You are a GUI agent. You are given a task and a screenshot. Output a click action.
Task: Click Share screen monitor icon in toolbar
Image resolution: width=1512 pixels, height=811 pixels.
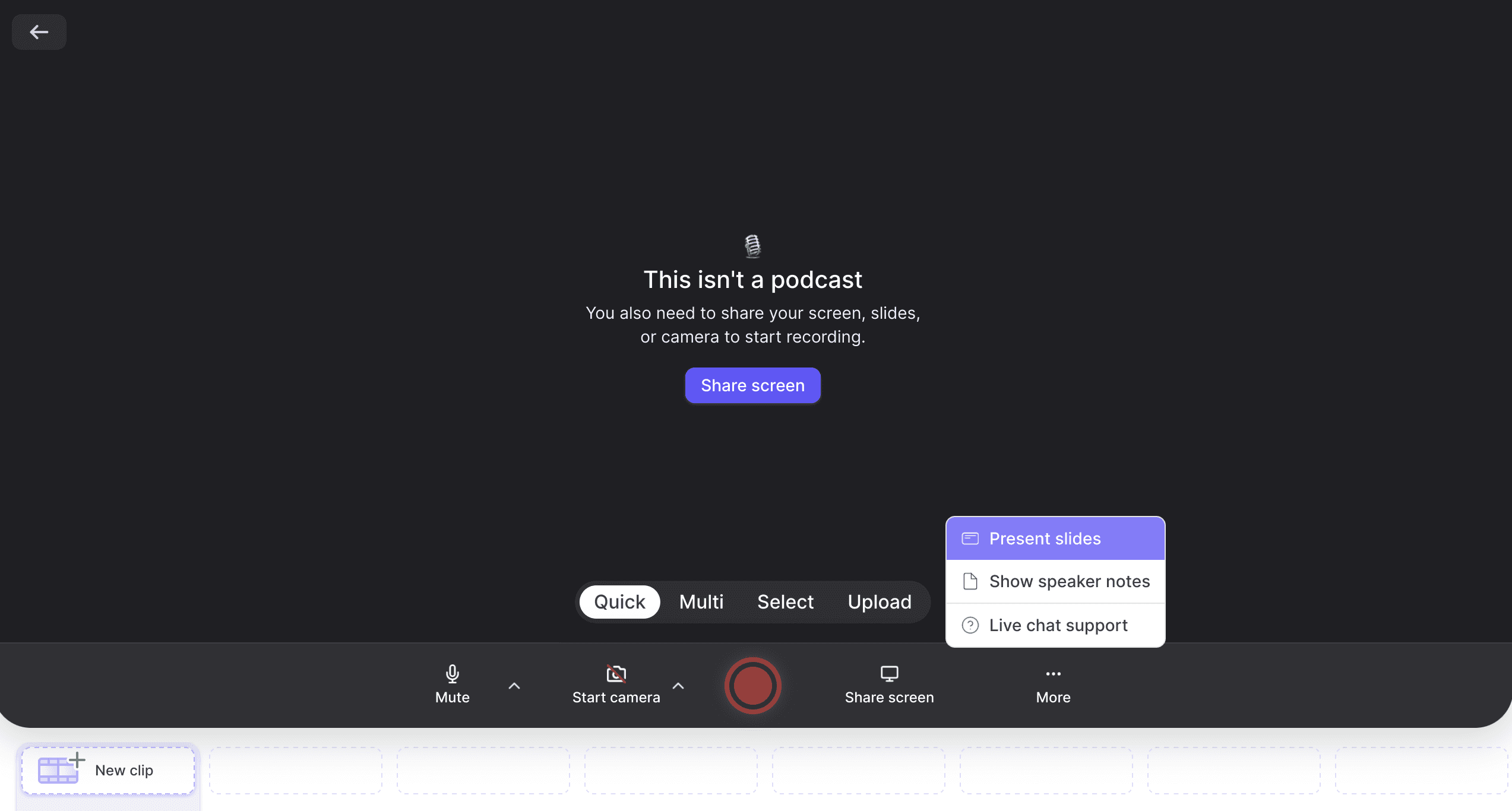point(890,673)
